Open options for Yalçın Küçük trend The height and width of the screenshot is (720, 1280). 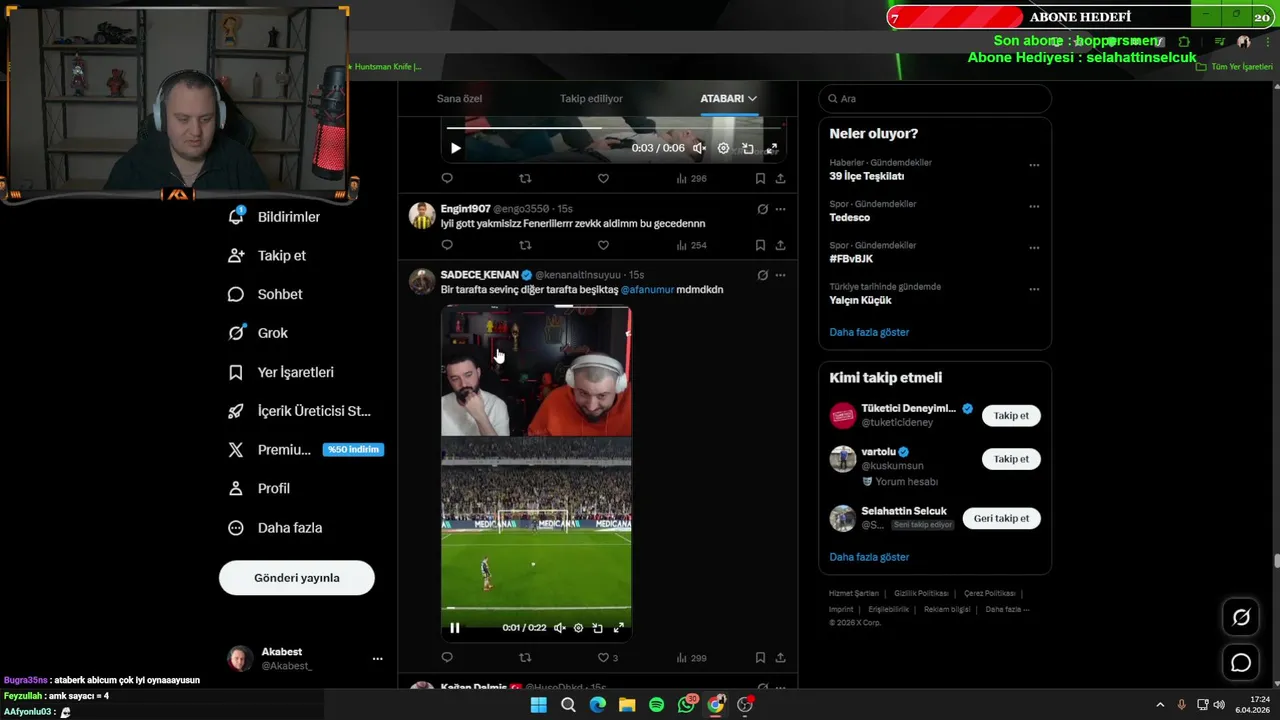1034,290
